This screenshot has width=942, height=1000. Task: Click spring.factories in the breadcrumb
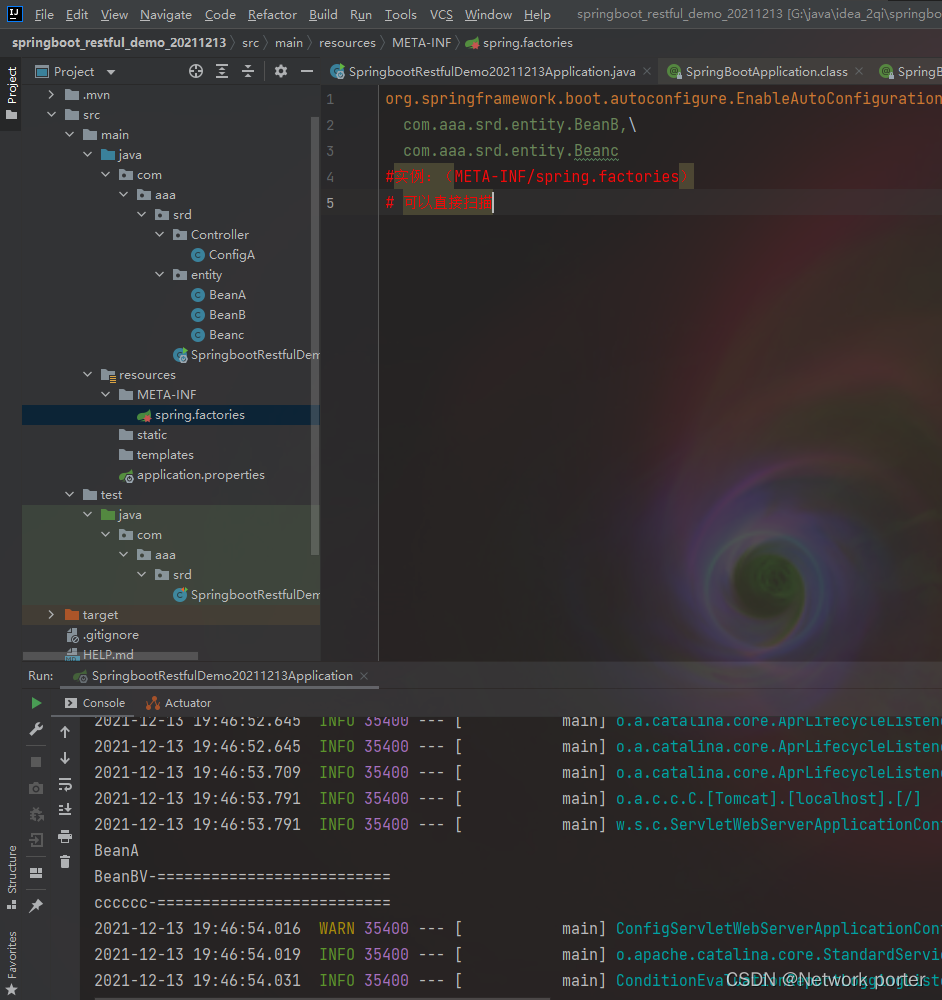[x=519, y=43]
